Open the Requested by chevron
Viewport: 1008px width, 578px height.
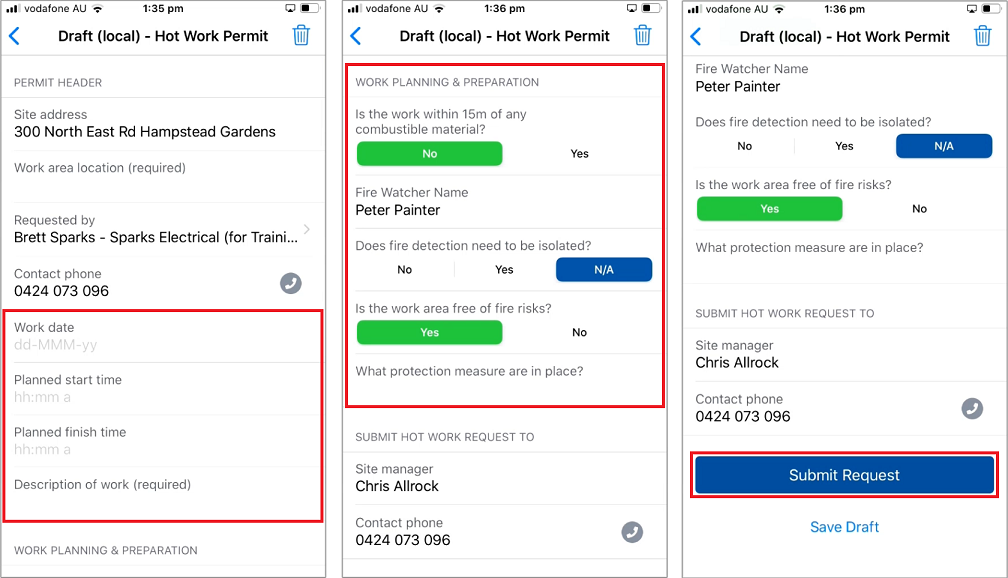point(306,229)
